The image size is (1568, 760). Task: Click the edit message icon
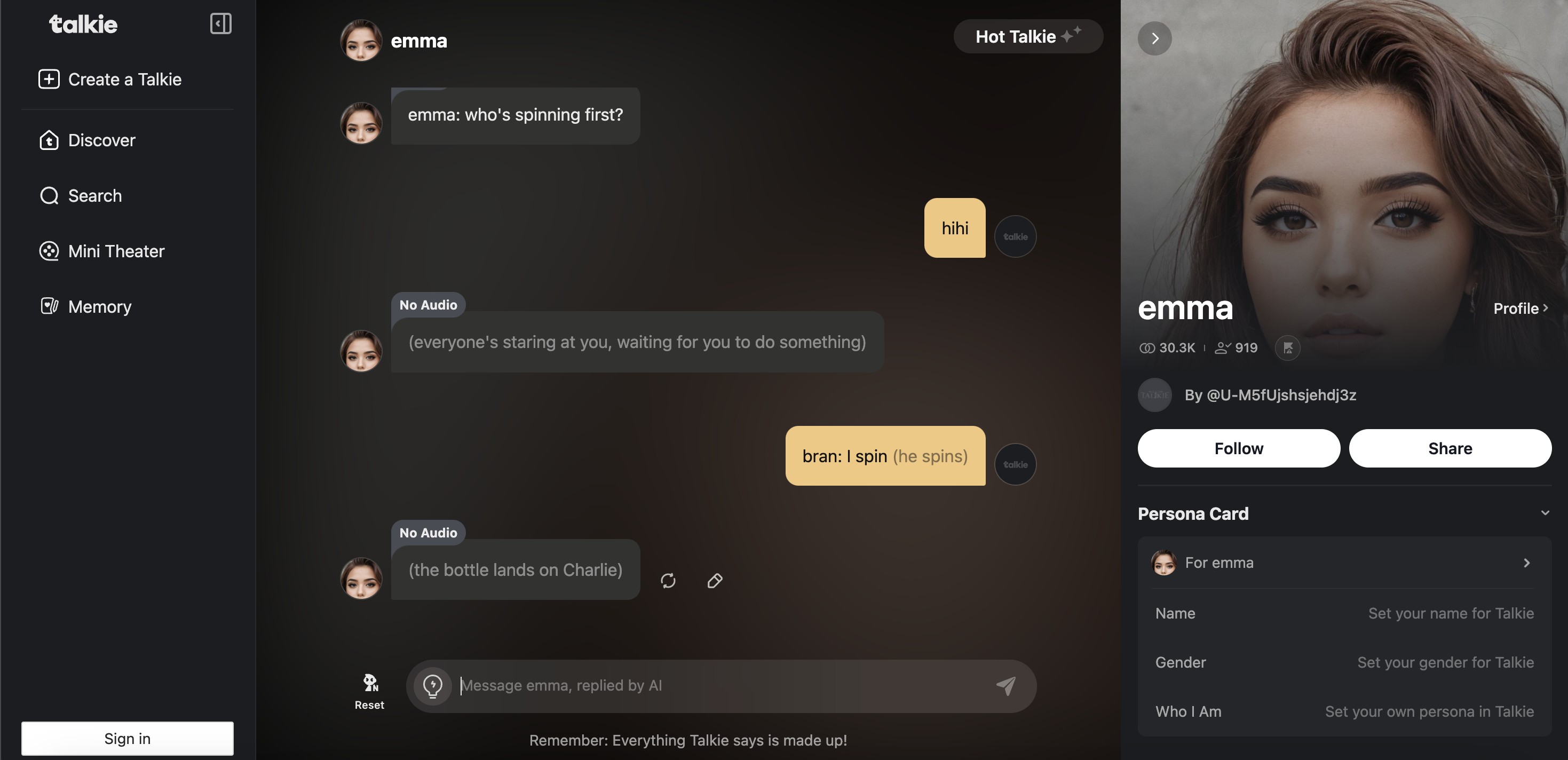(x=714, y=580)
